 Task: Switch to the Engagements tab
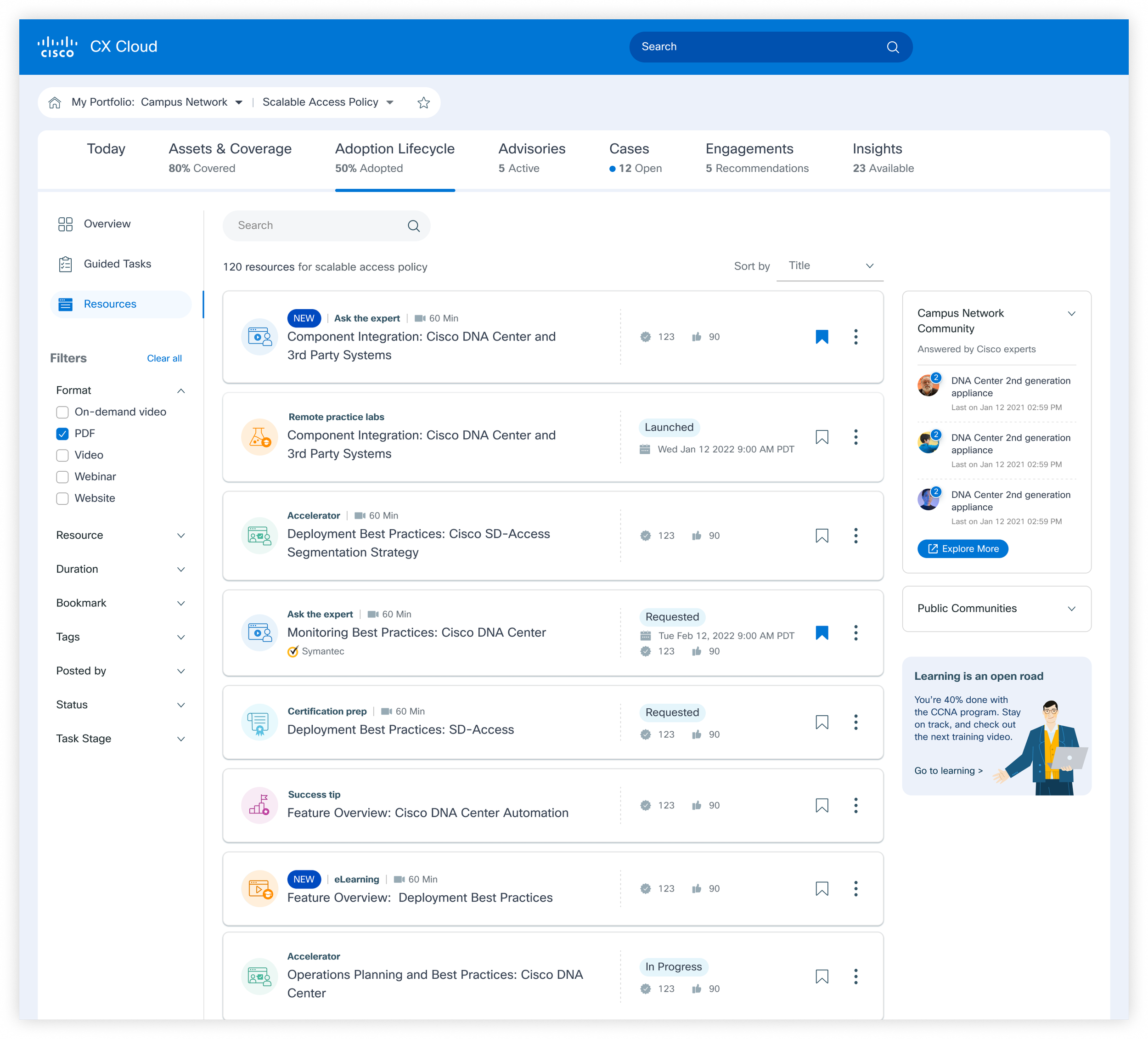(757, 158)
